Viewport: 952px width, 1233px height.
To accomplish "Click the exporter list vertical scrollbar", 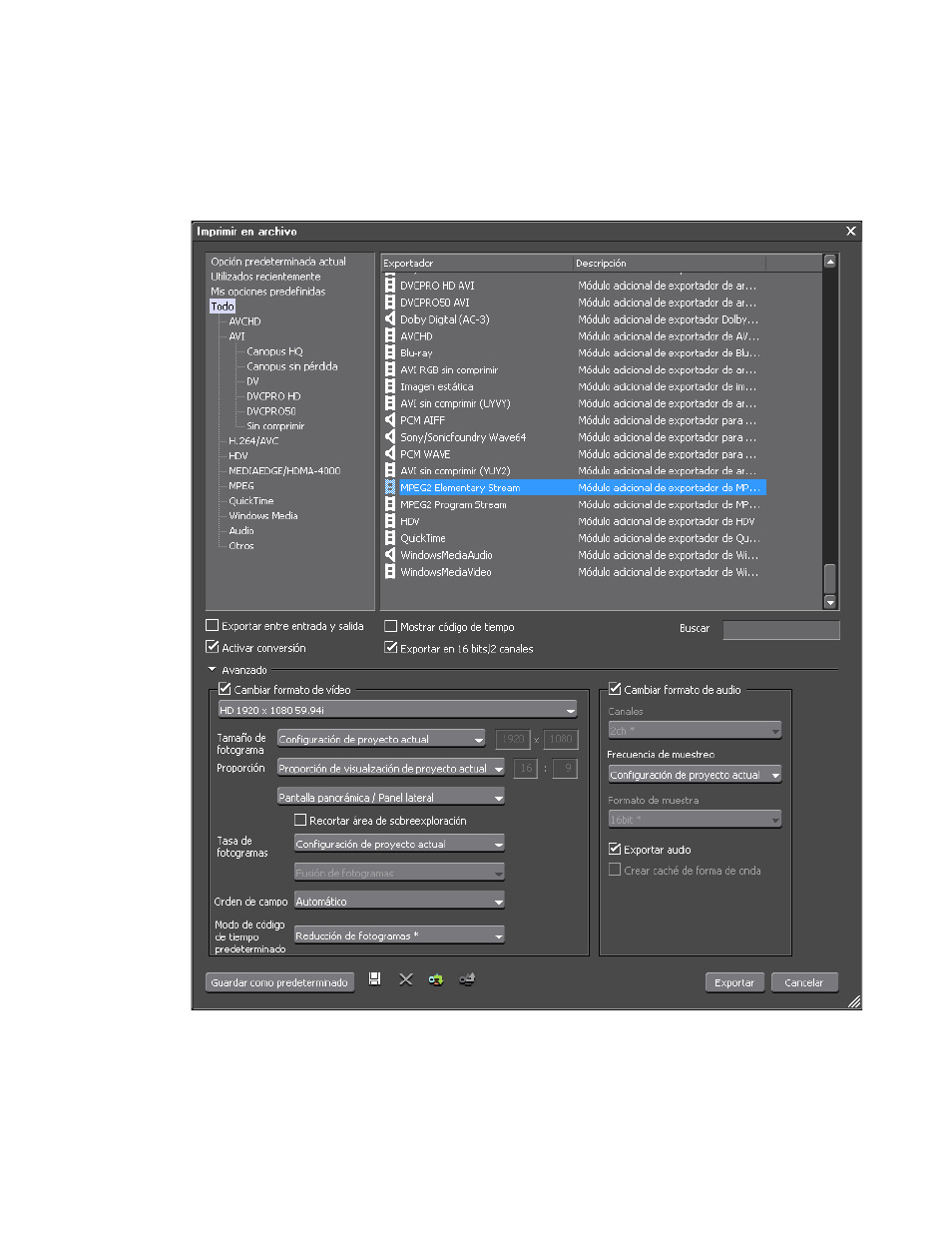I will [830, 432].
